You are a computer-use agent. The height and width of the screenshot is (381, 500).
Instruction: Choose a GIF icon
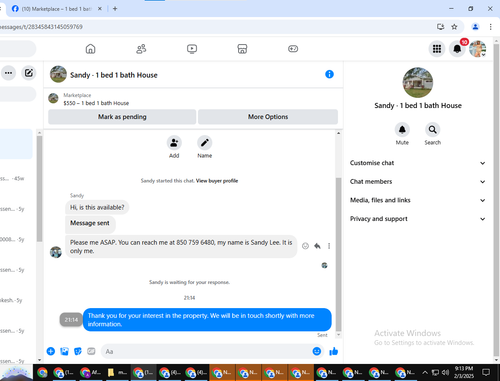pyautogui.click(x=91, y=351)
